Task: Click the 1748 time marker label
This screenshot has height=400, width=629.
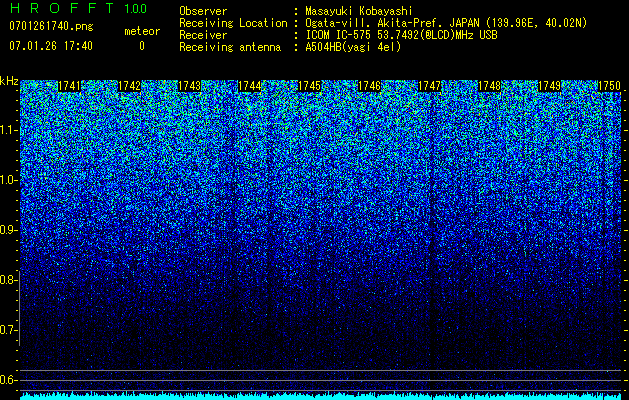Action: pos(490,86)
